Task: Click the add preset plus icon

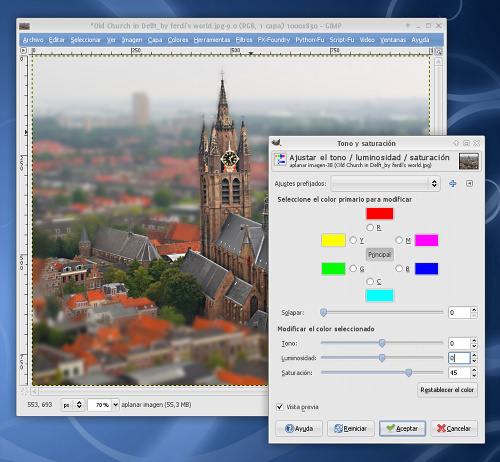Action: (x=453, y=183)
